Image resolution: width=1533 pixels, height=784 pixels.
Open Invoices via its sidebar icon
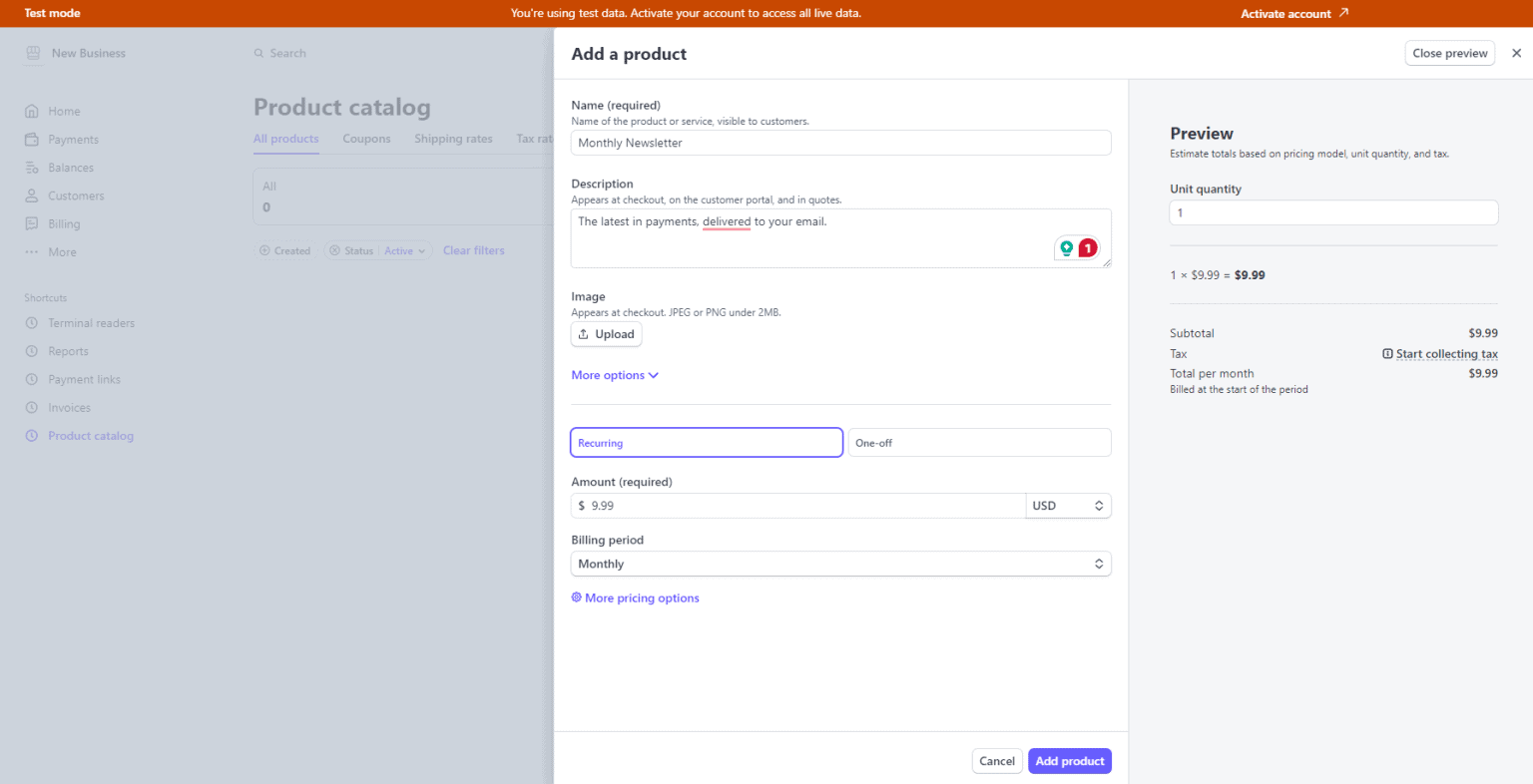click(x=33, y=407)
